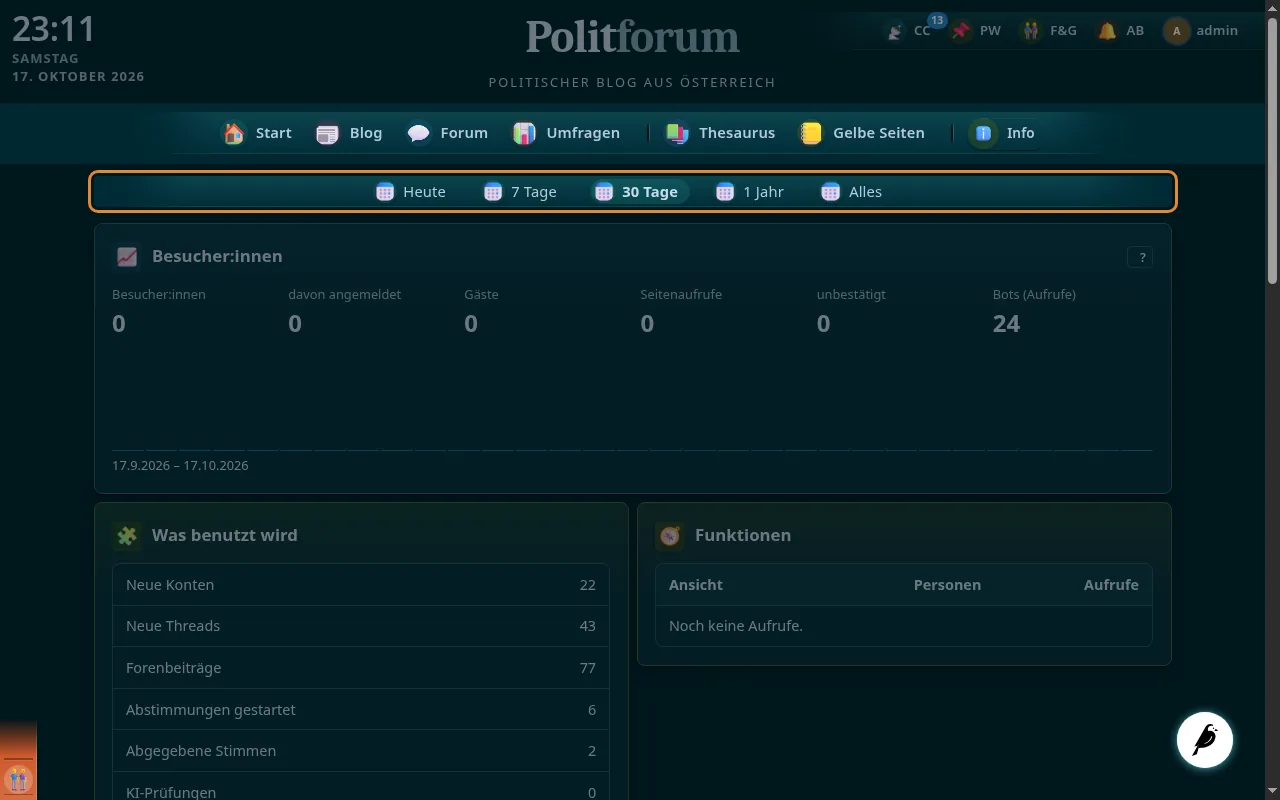Select the 1 Jahr time range
Viewport: 1280px width, 800px height.
click(x=750, y=192)
